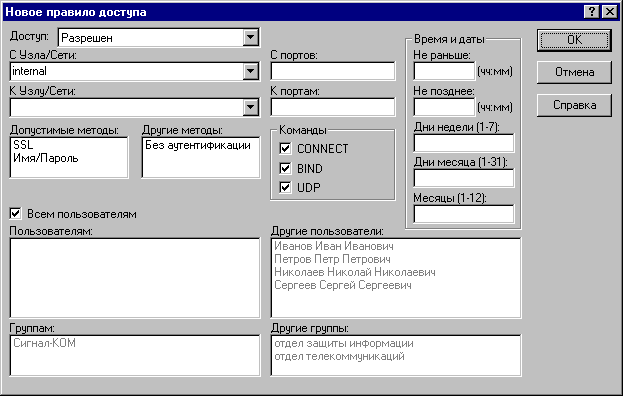
Task: Click the empty К Узлу/Сети combo box
Action: (x=135, y=107)
